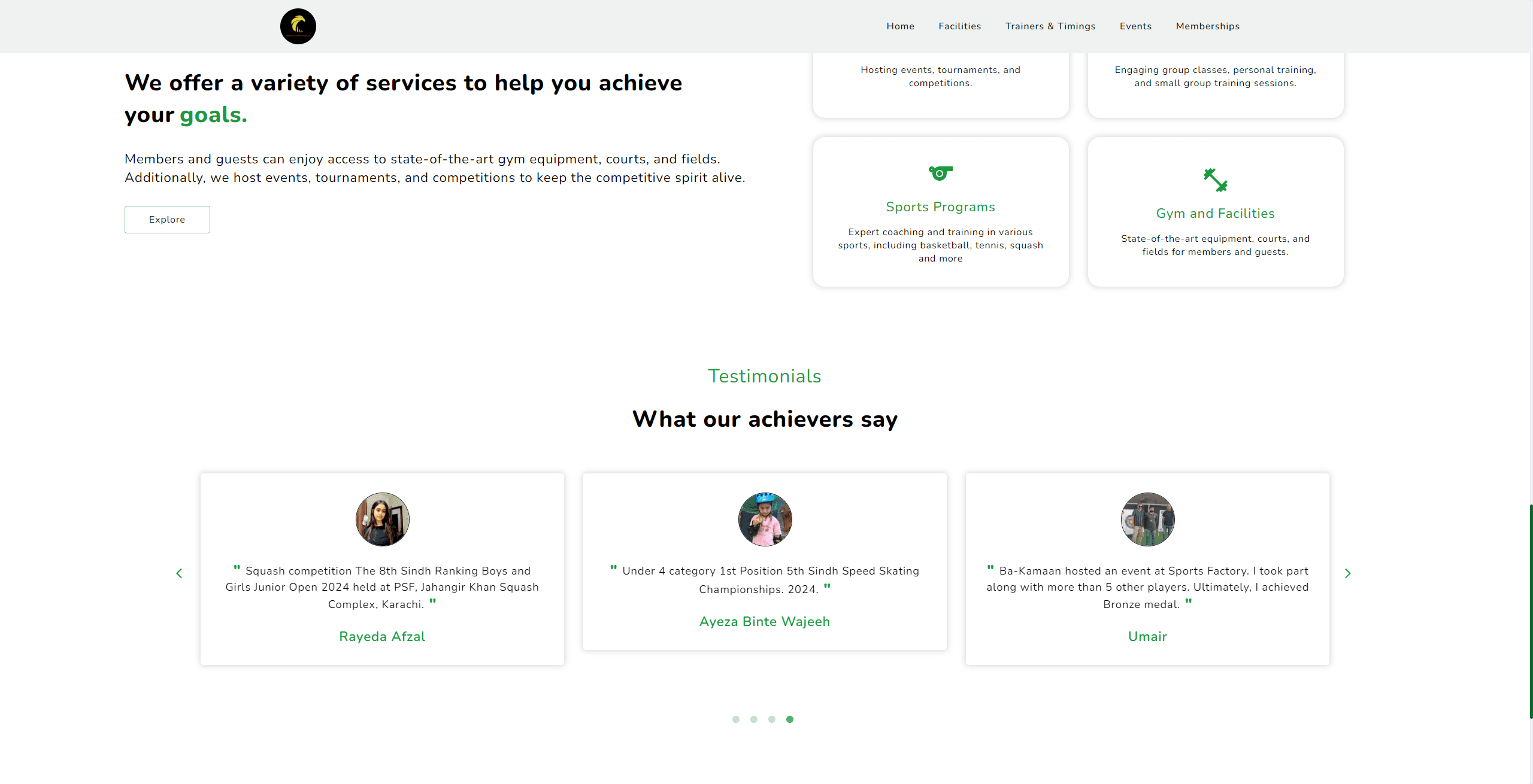Navigate to the Facilities page

click(x=960, y=26)
